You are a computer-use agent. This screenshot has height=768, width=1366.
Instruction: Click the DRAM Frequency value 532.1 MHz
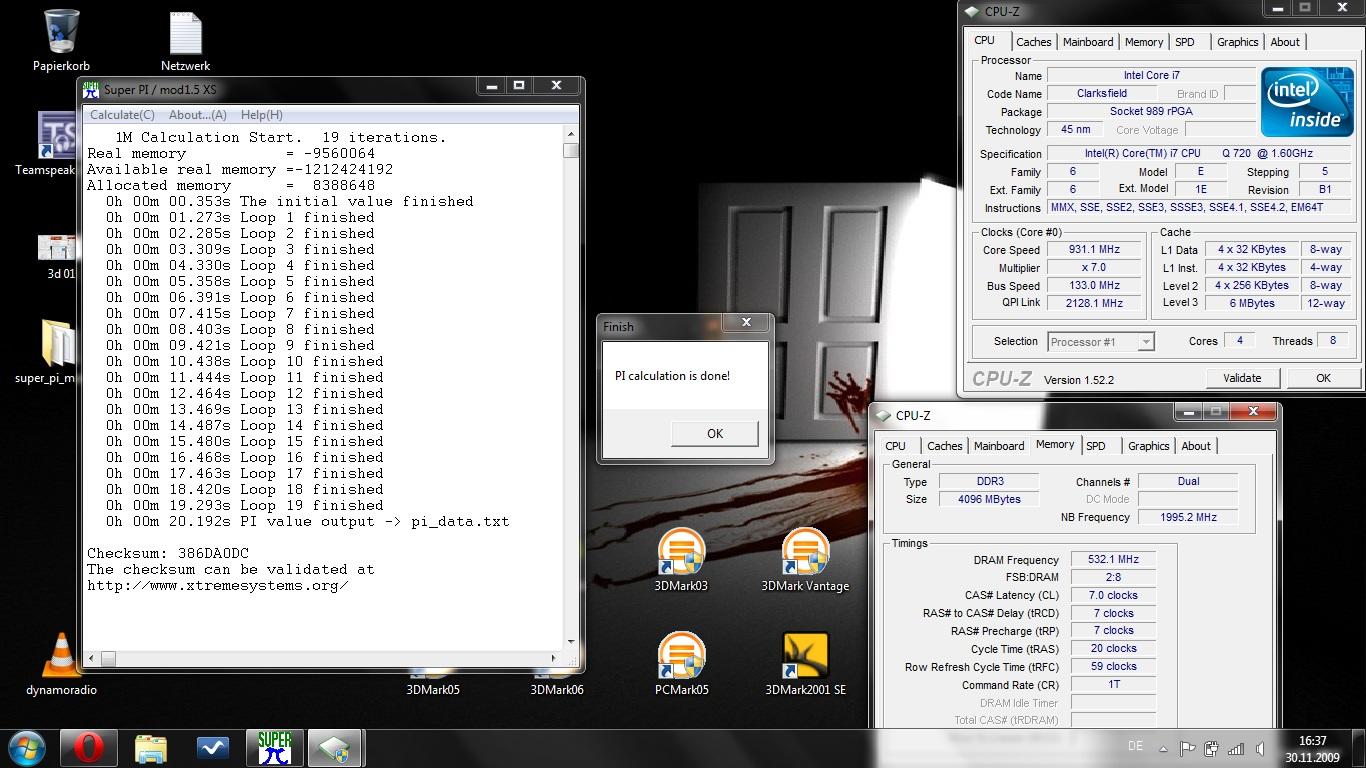(1113, 560)
